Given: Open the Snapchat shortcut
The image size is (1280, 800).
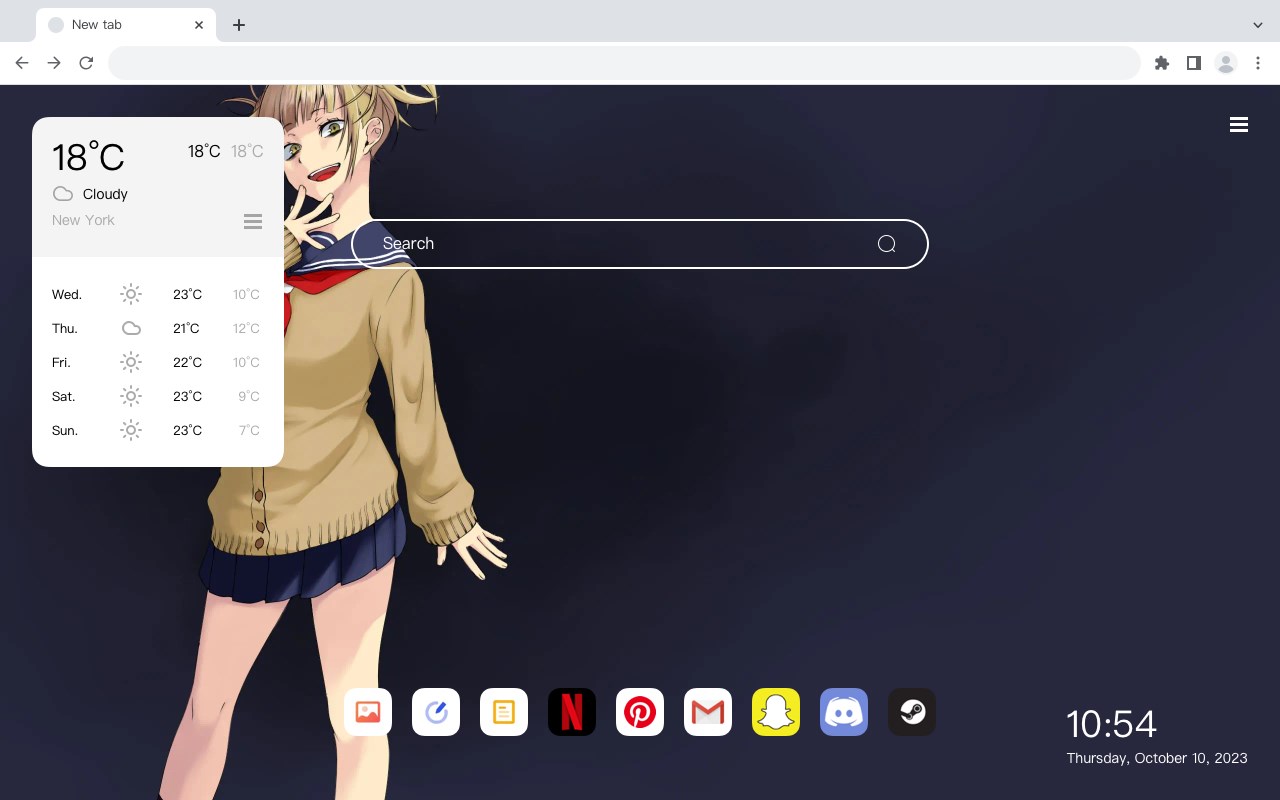Looking at the screenshot, I should click(x=776, y=712).
